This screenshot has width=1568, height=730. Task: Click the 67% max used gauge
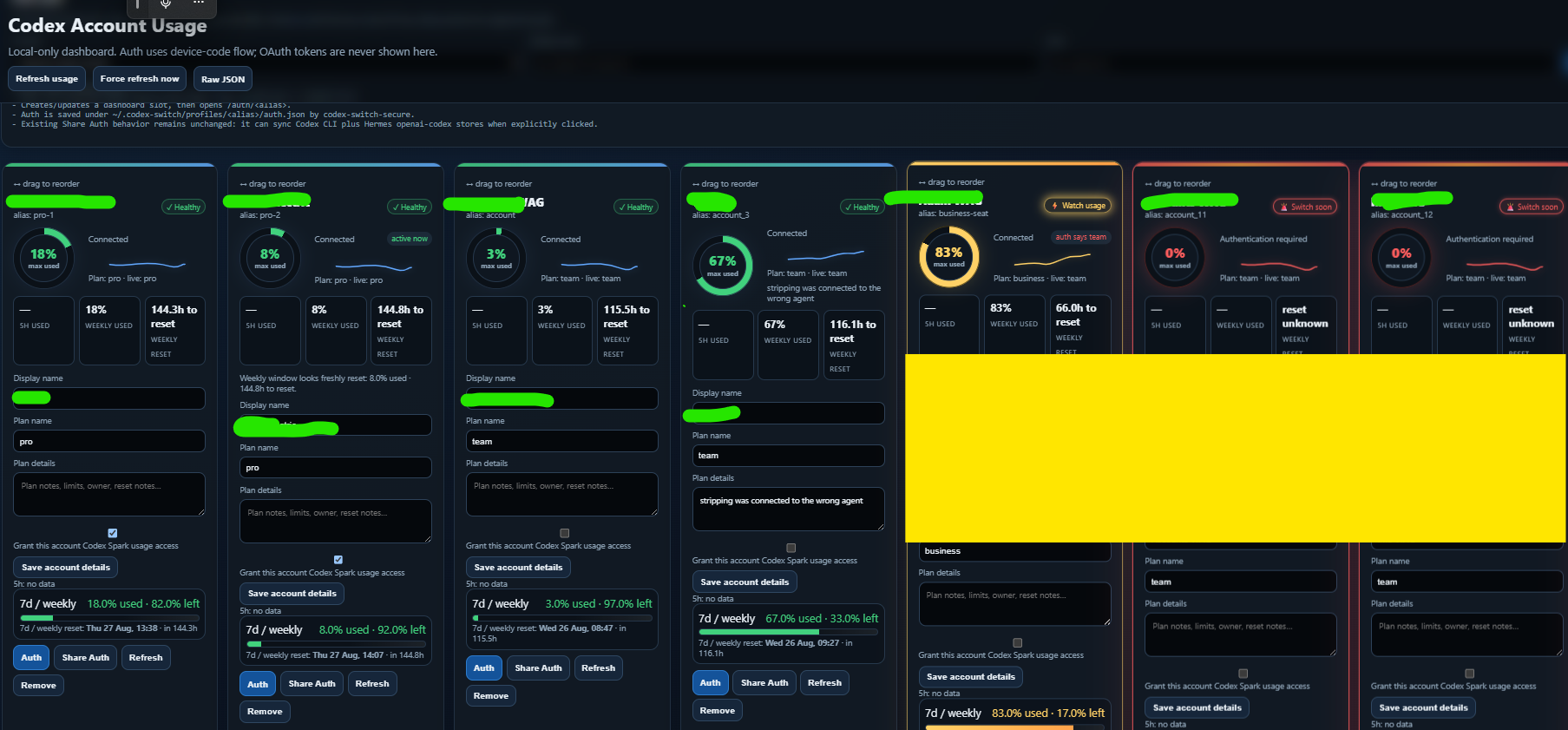[x=722, y=265]
